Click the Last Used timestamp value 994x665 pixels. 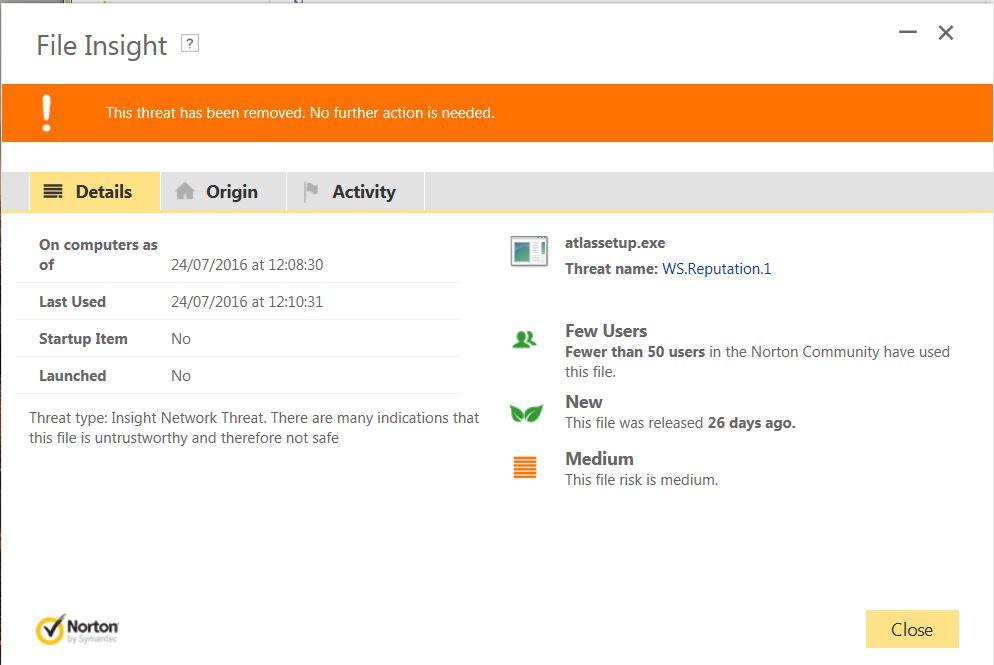click(247, 302)
